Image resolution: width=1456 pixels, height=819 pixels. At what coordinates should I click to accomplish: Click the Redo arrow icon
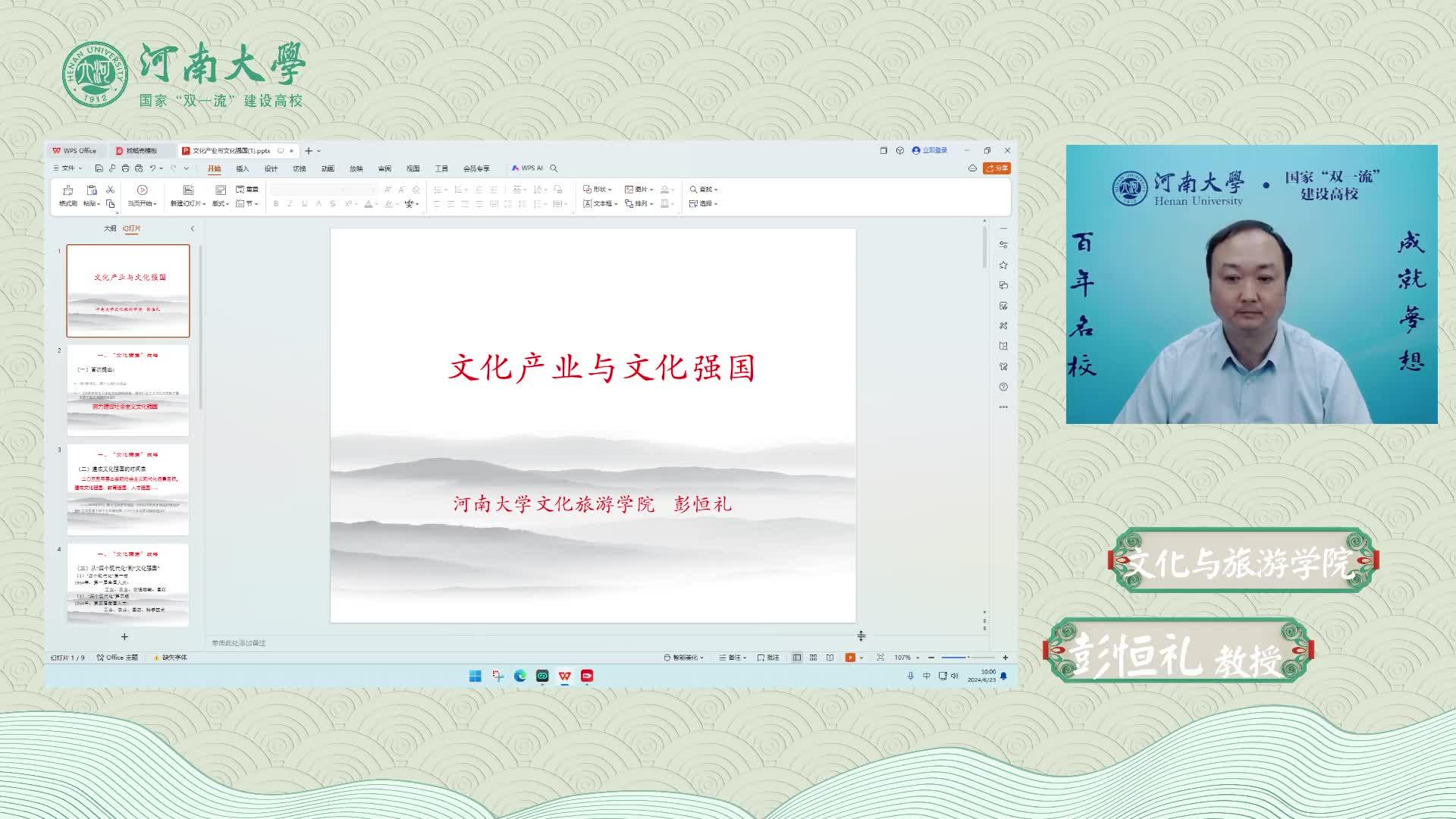174,168
